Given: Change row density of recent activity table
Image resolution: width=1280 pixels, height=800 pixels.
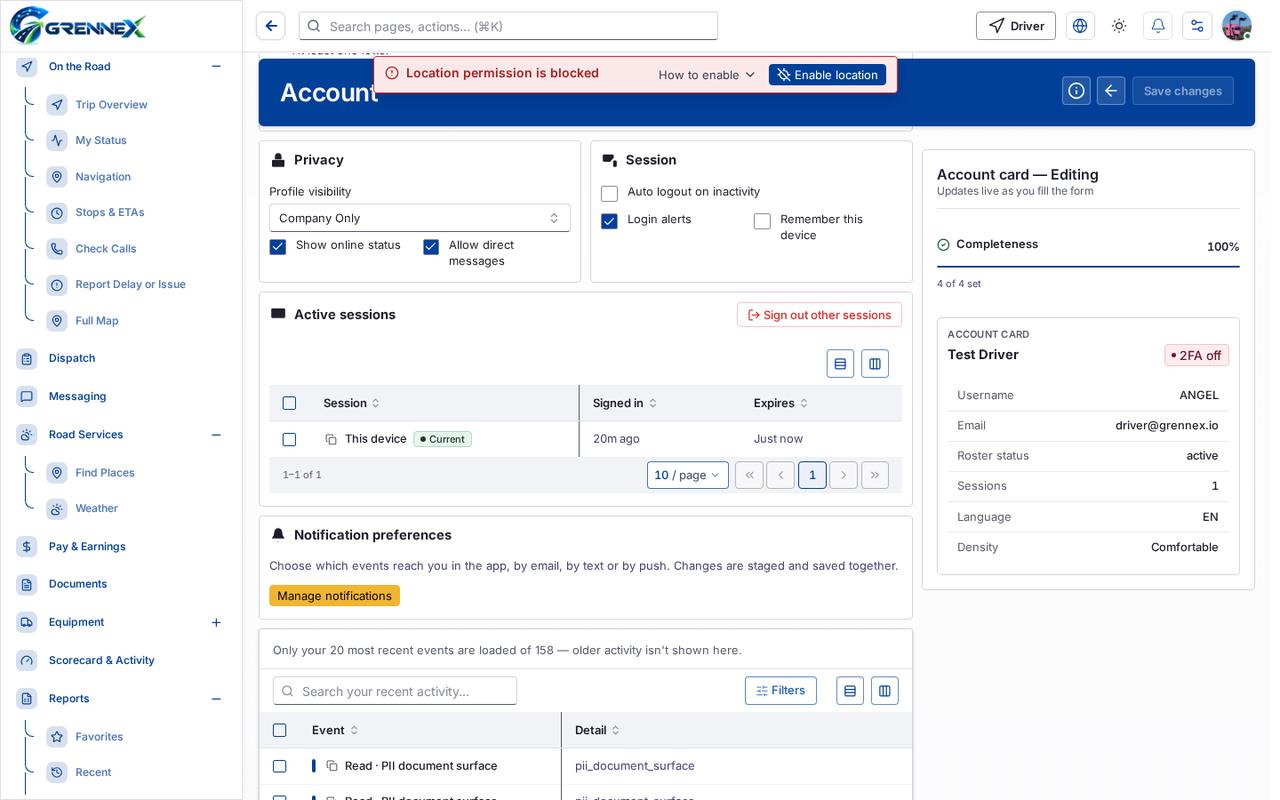Looking at the screenshot, I should (x=850, y=691).
